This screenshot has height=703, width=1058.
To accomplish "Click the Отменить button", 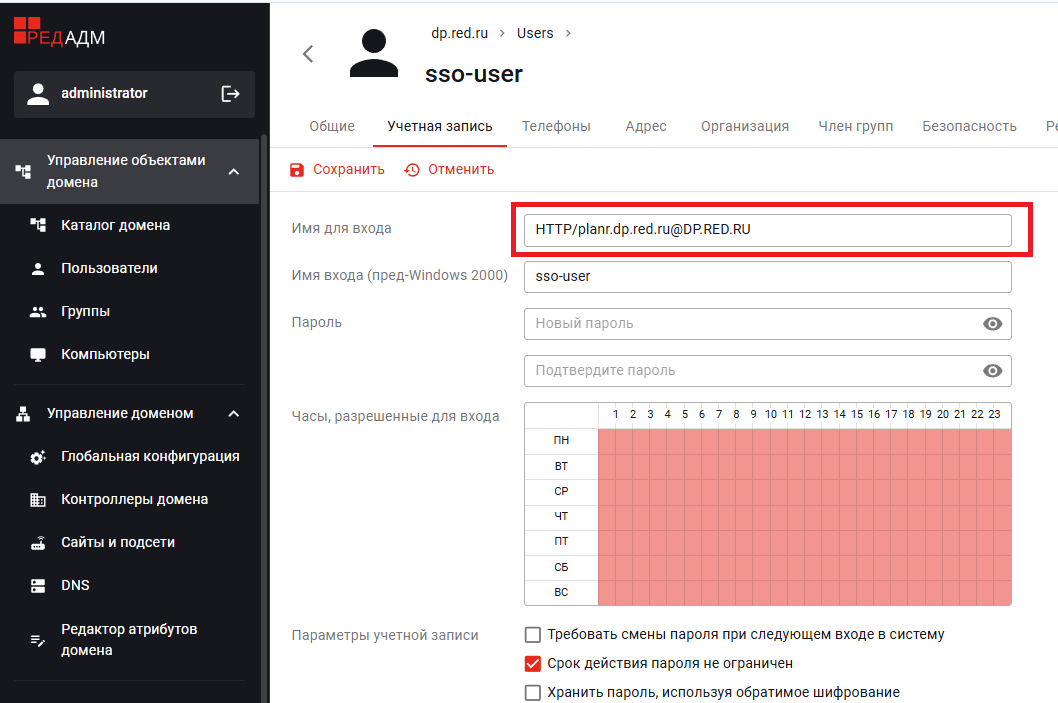I will click(x=450, y=170).
